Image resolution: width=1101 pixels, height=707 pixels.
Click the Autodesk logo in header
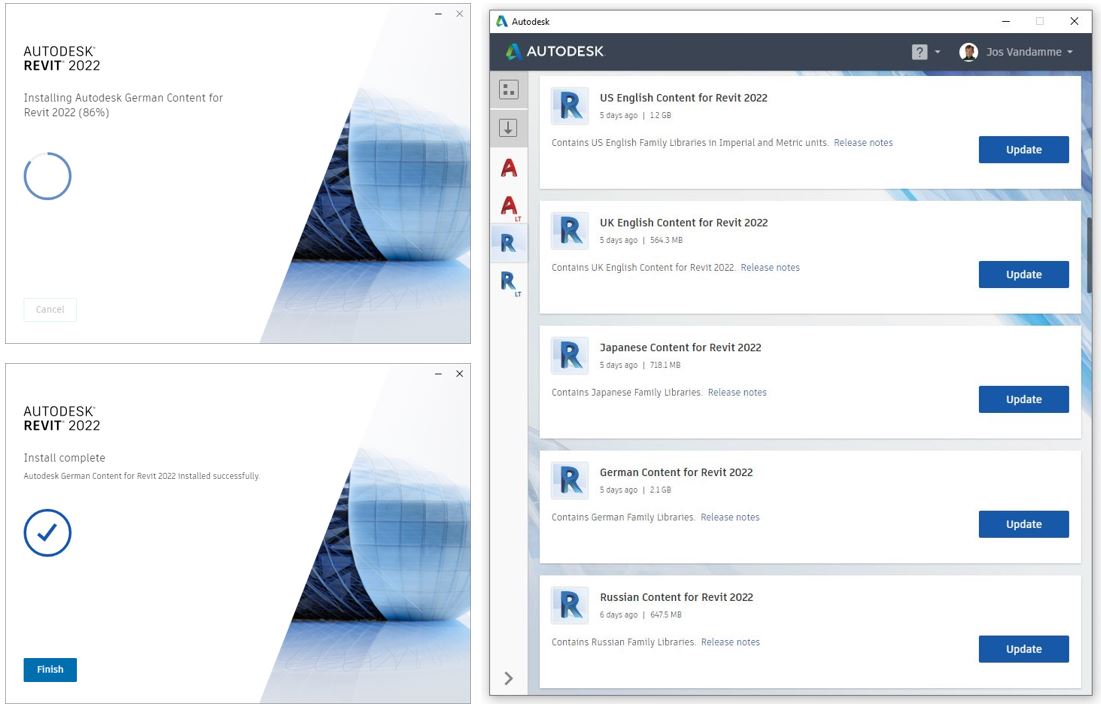coord(555,51)
